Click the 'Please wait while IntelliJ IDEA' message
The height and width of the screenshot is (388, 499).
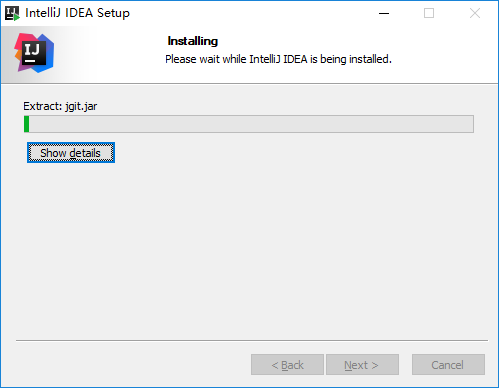[x=278, y=59]
